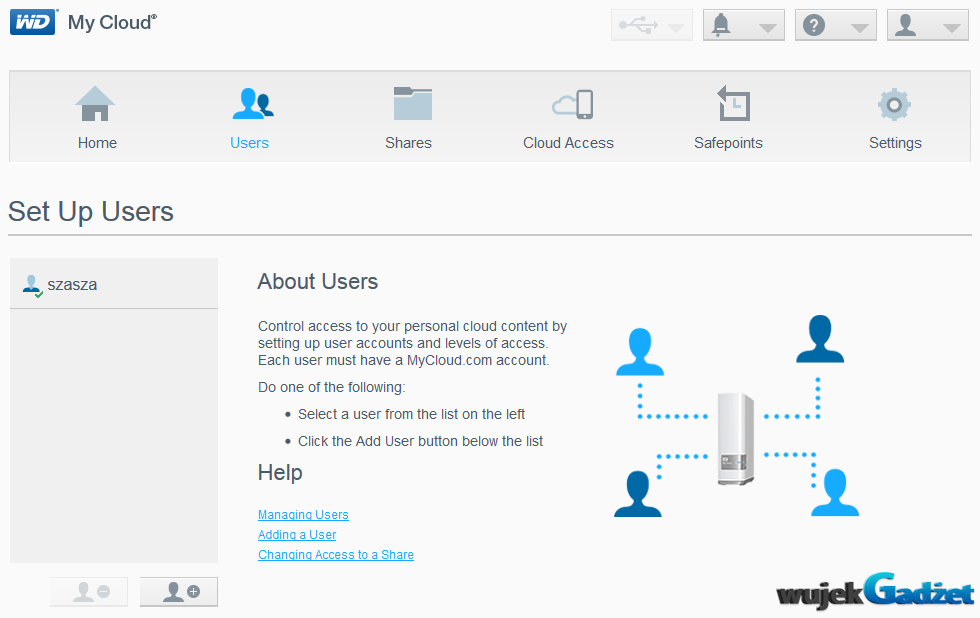Open the Home navigation icon
Viewport: 980px width, 618px height.
pos(96,104)
